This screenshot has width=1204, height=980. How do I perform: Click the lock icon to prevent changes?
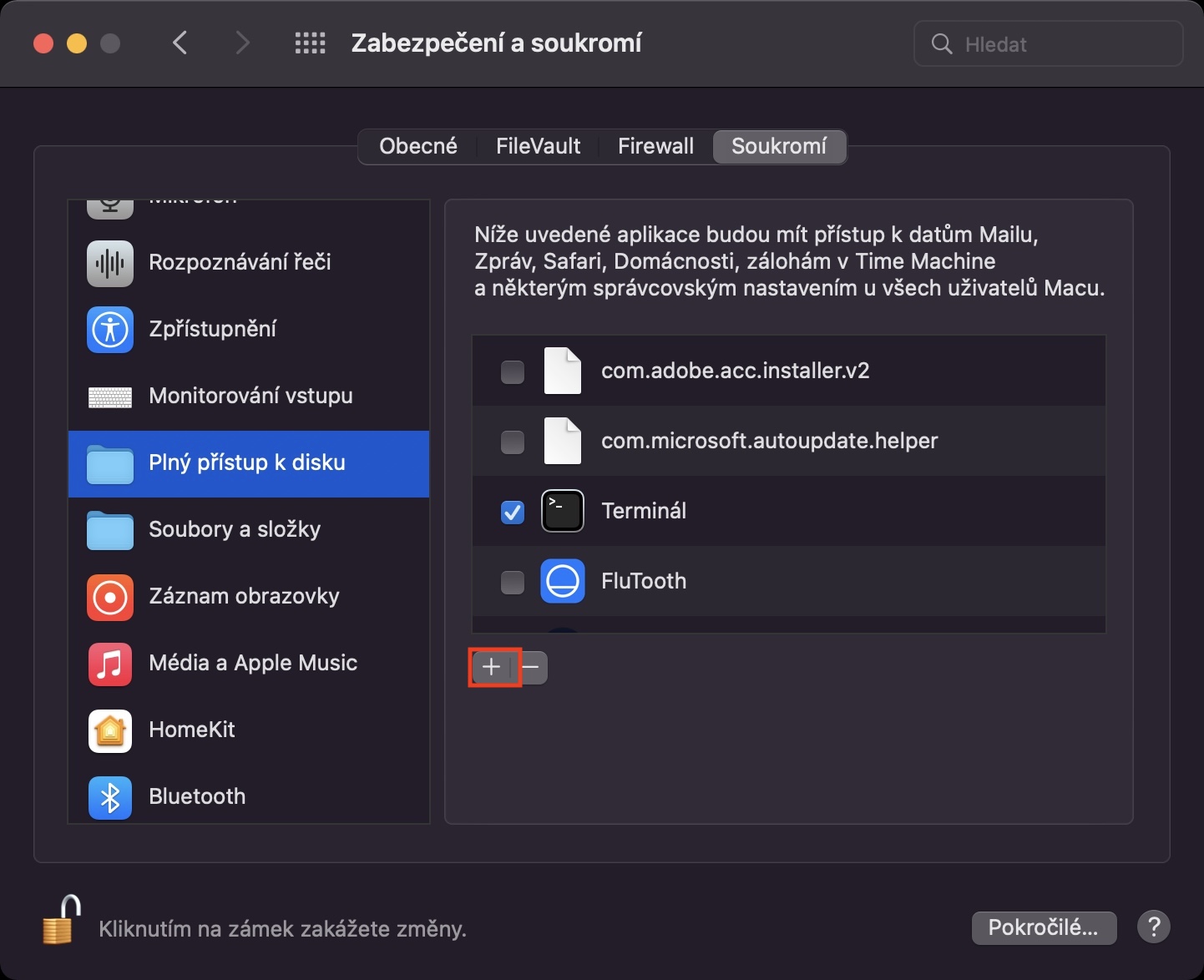tap(62, 920)
